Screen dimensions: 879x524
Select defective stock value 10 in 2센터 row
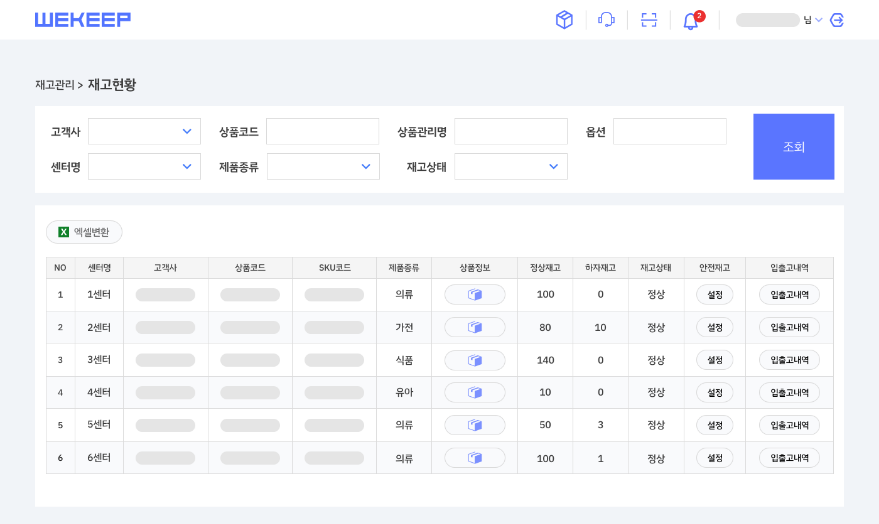coord(600,327)
